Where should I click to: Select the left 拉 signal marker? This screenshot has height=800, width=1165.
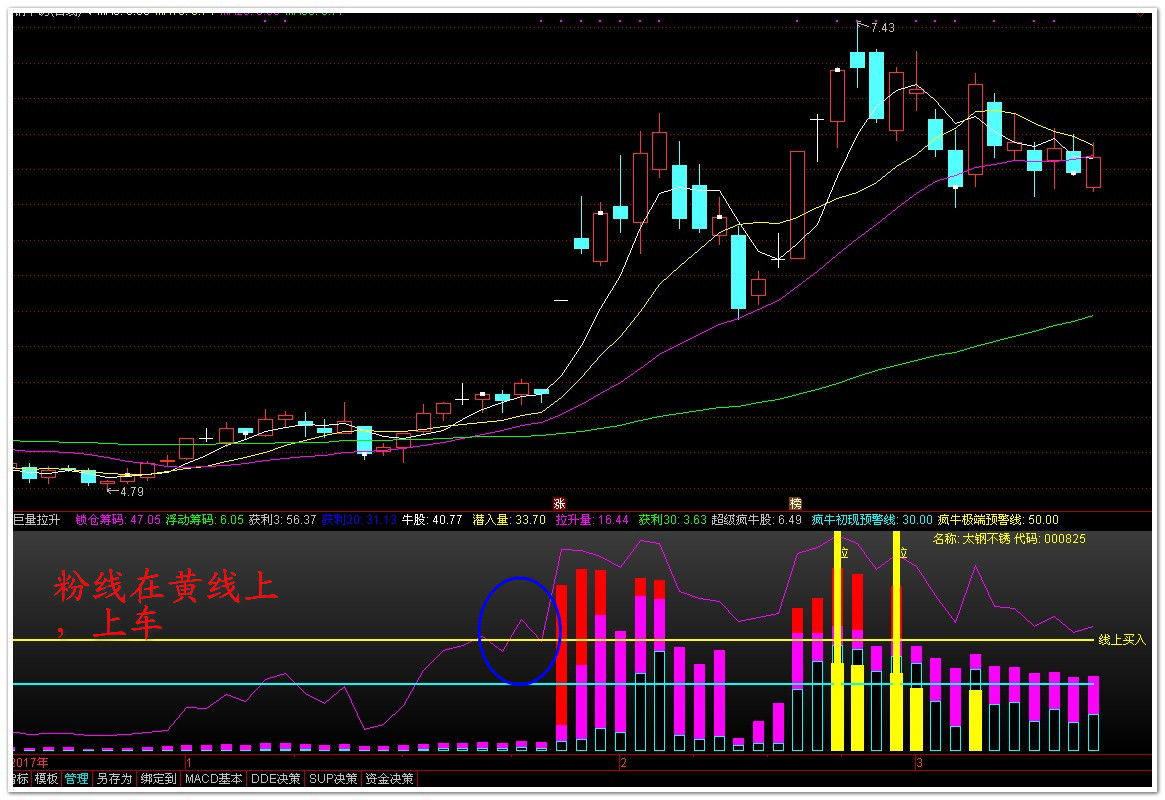click(x=843, y=553)
